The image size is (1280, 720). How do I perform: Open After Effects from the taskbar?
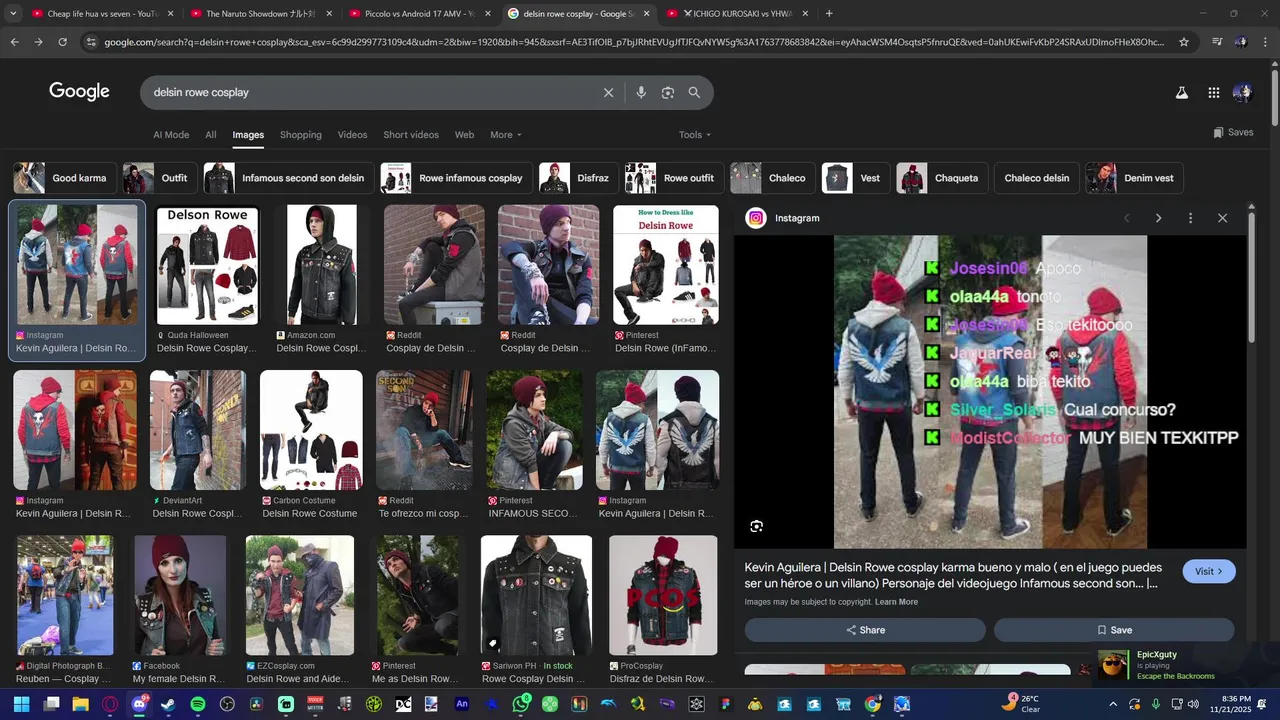pos(461,704)
